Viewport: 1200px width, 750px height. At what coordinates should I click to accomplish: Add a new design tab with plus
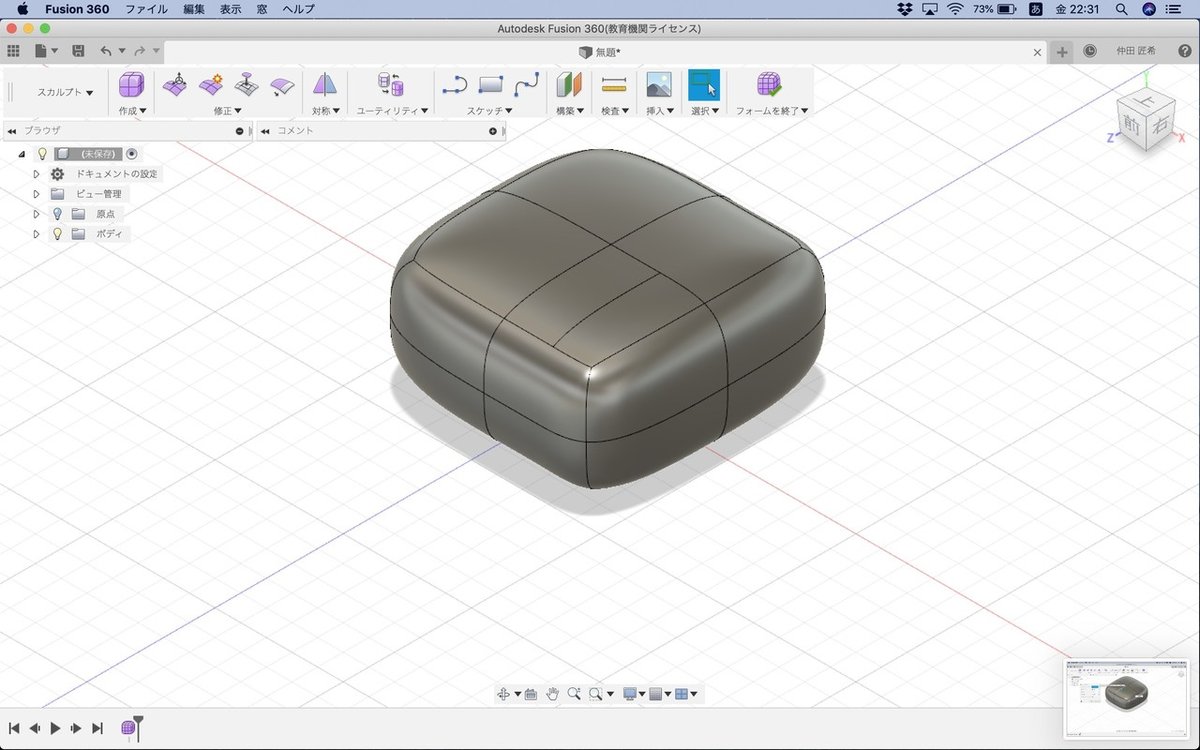tap(1062, 52)
